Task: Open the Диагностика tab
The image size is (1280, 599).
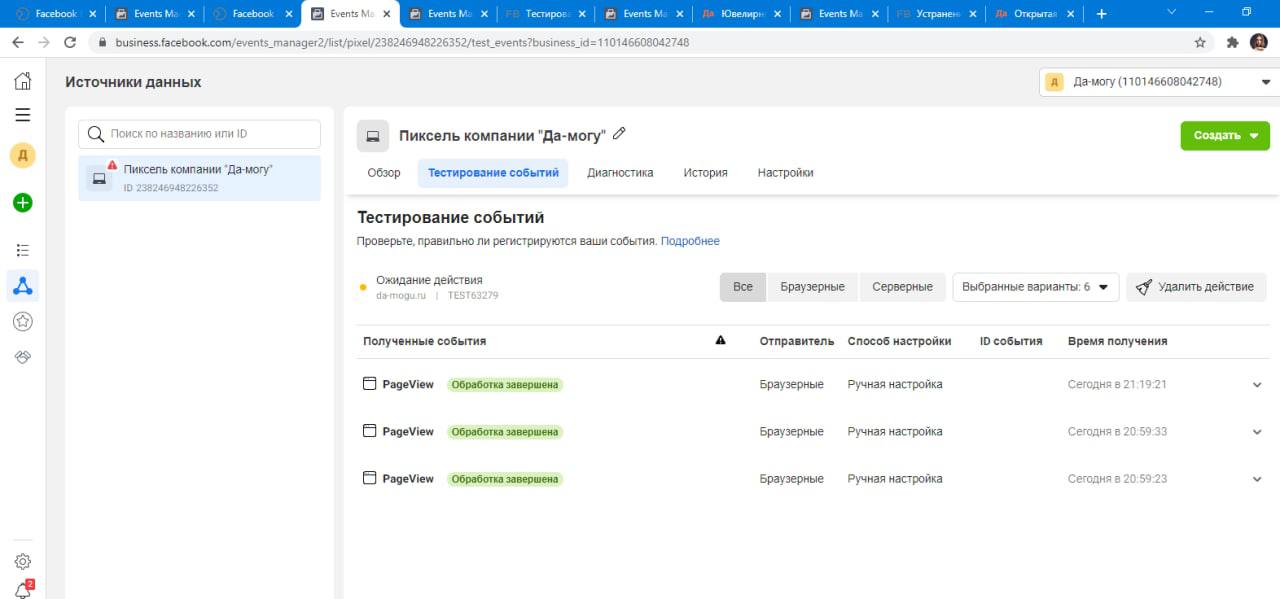Action: (620, 173)
